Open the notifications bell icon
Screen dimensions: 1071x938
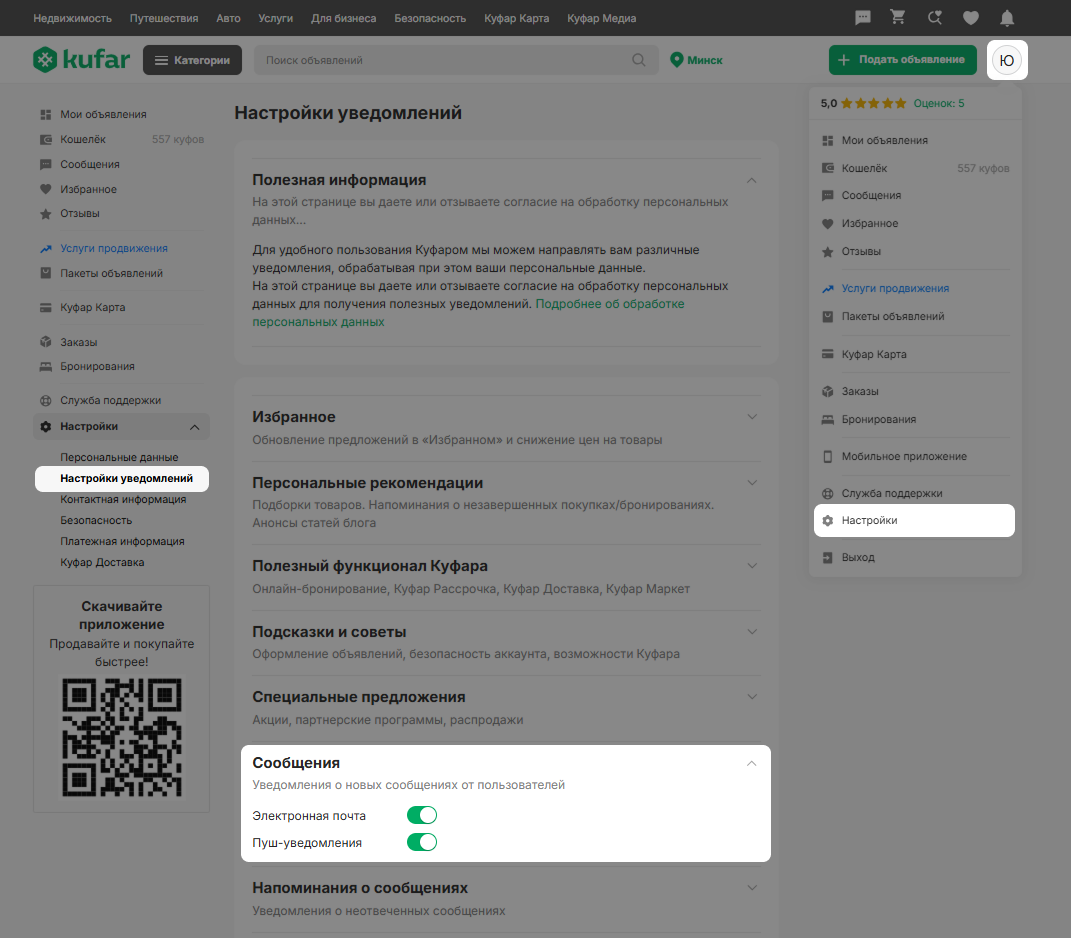1007,18
